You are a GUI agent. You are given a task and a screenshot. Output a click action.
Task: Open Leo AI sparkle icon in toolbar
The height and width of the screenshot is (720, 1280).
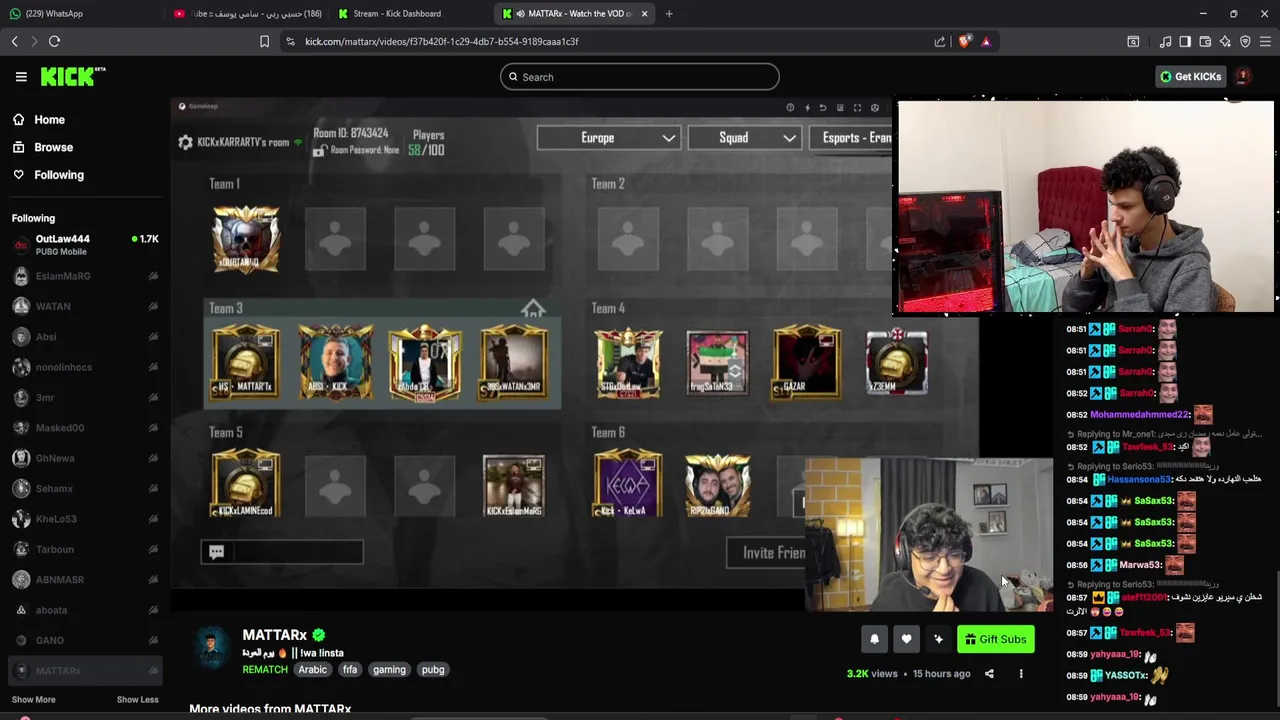coord(1225,41)
